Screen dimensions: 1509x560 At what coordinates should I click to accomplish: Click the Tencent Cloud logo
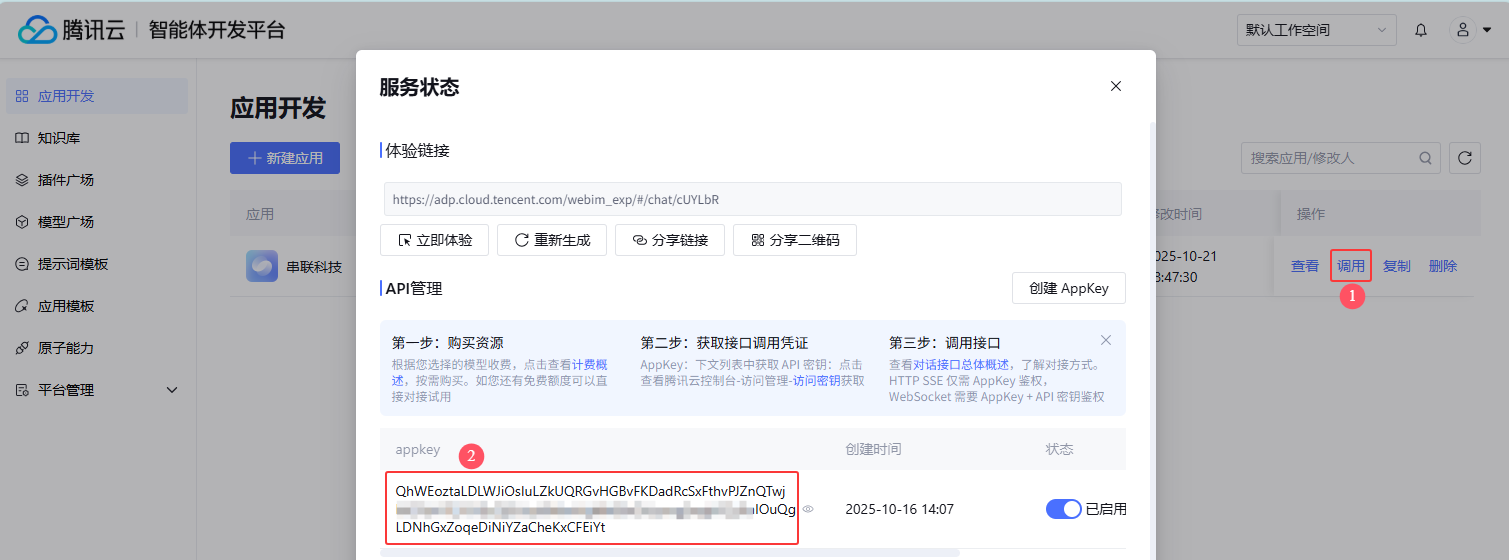70,30
